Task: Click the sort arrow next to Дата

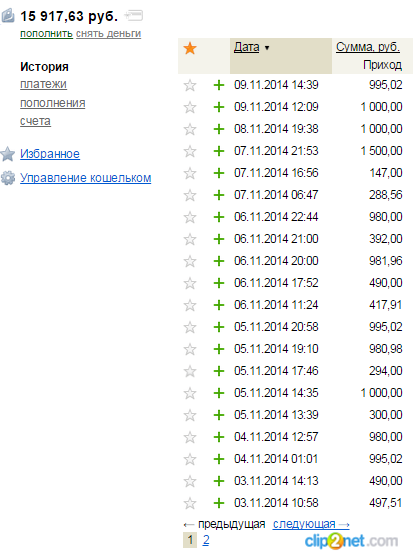Action: coord(267,48)
